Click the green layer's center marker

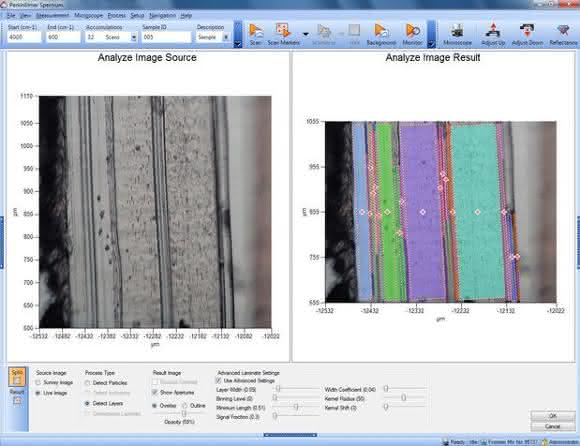pyautogui.click(x=387, y=212)
